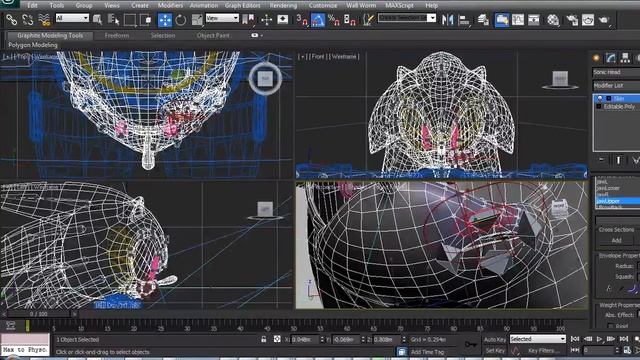
Task: Toggle the 3D Snaps button
Action: pos(302,20)
